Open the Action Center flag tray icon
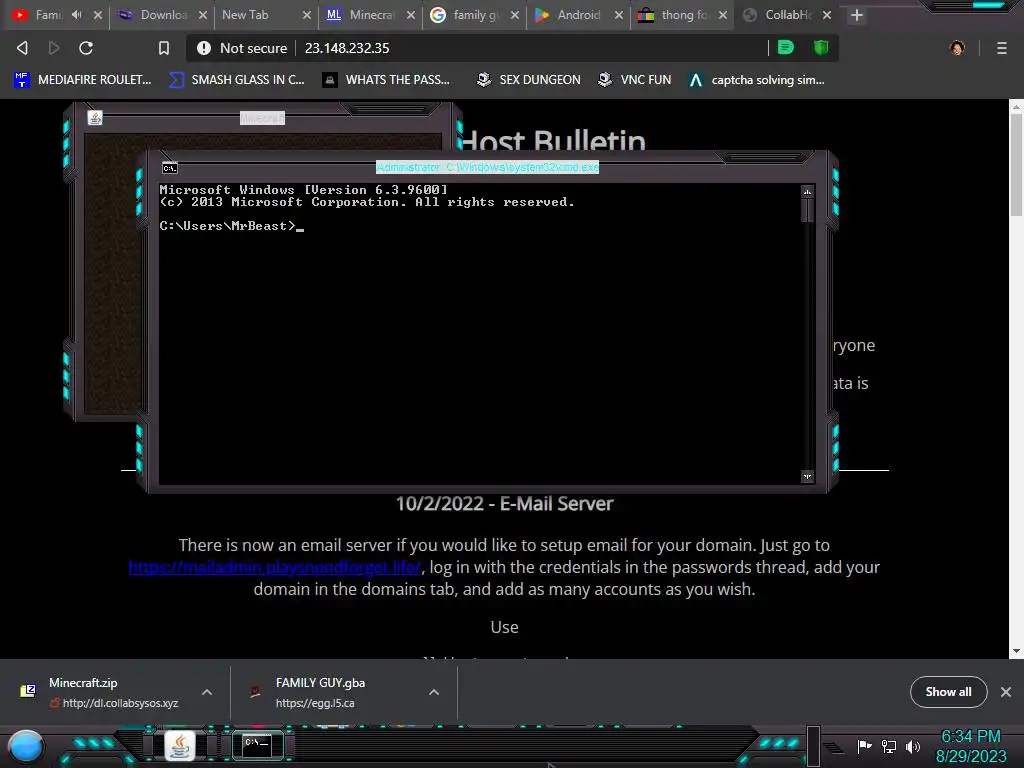This screenshot has width=1024, height=768. click(x=865, y=746)
